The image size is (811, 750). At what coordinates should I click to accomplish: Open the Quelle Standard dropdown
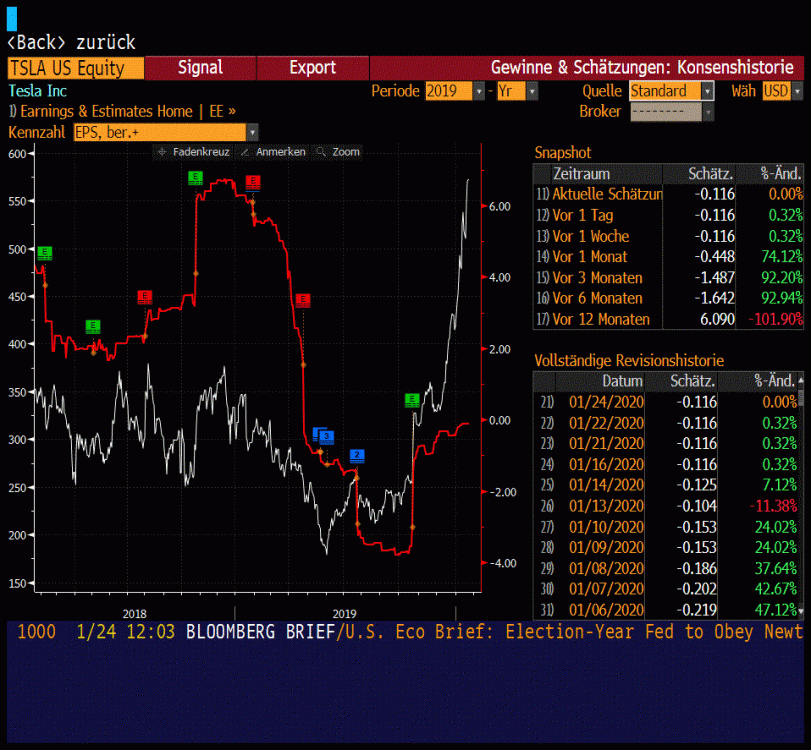707,91
